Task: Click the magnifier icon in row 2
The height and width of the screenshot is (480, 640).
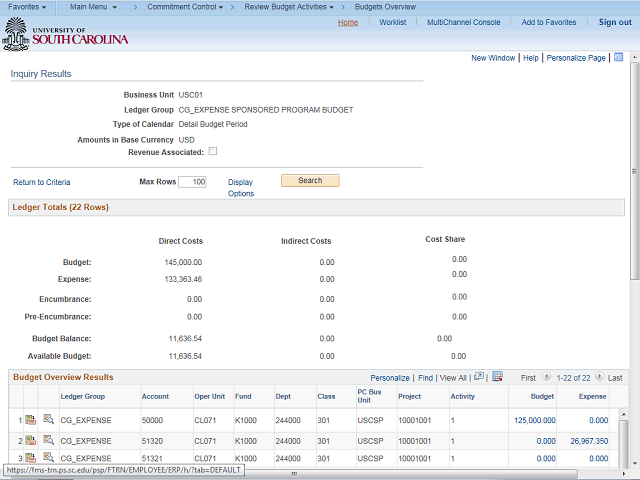Action: point(48,440)
